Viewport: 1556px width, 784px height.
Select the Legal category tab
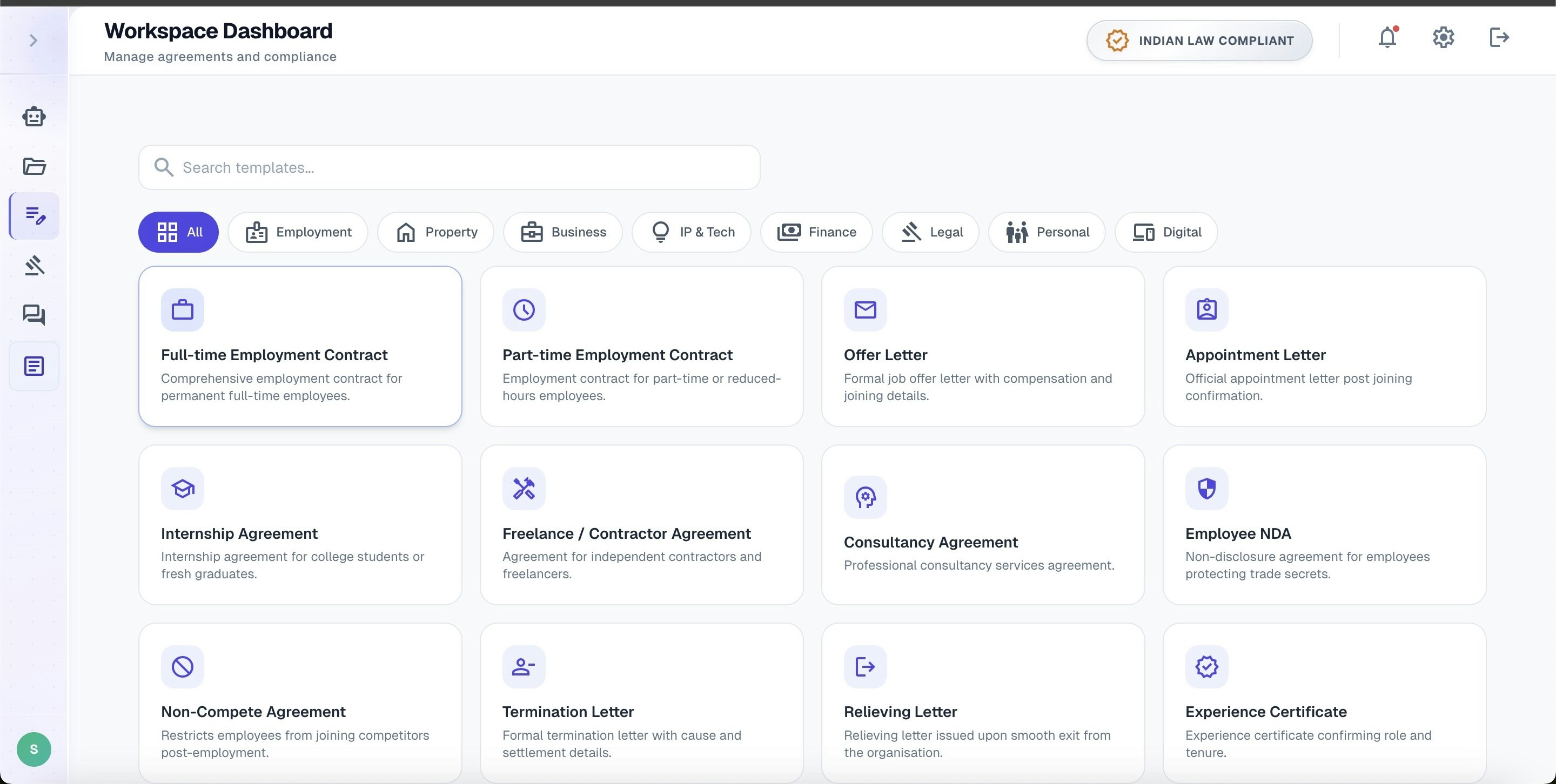[930, 232]
